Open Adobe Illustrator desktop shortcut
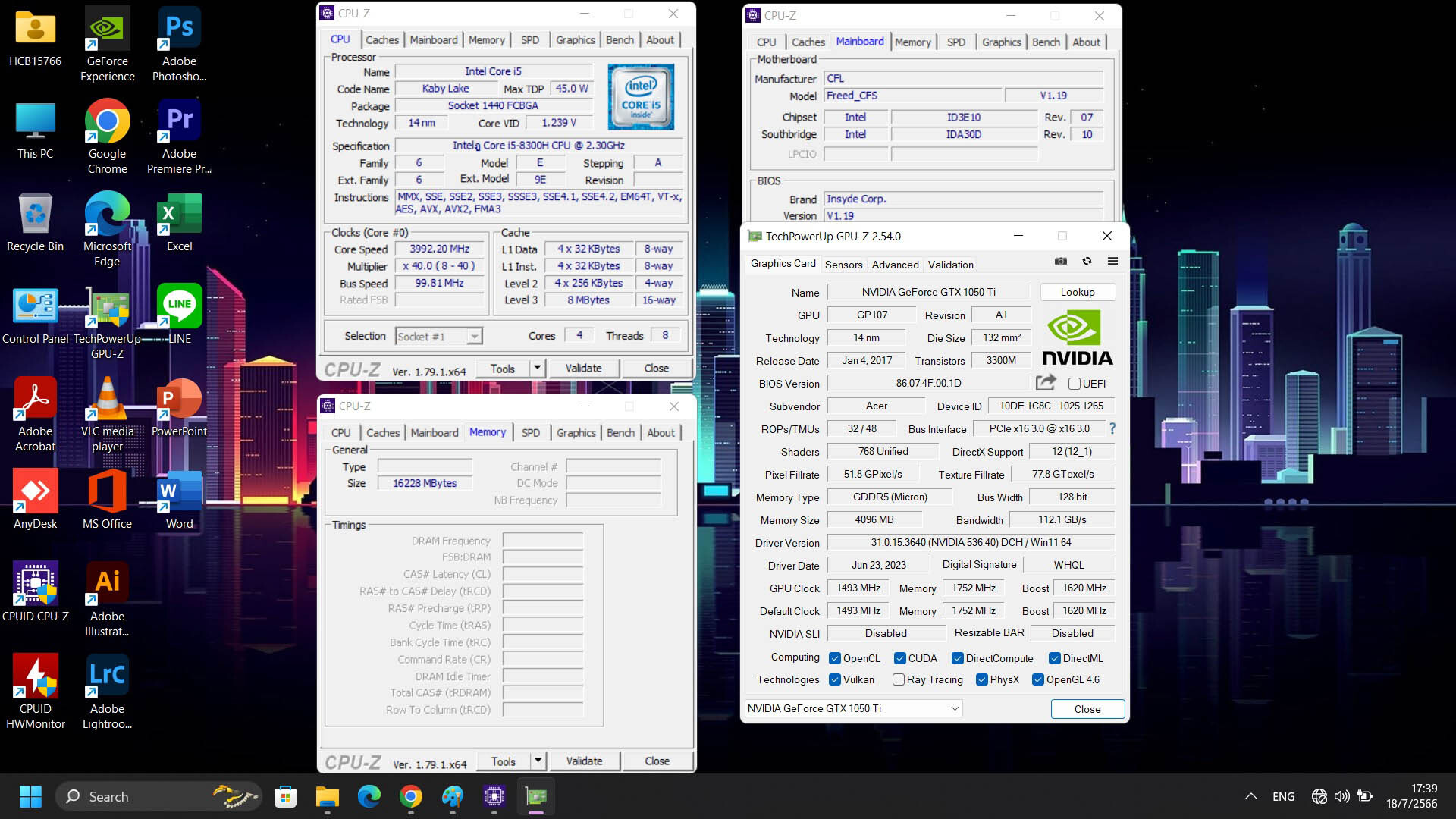1456x819 pixels. coord(107,599)
